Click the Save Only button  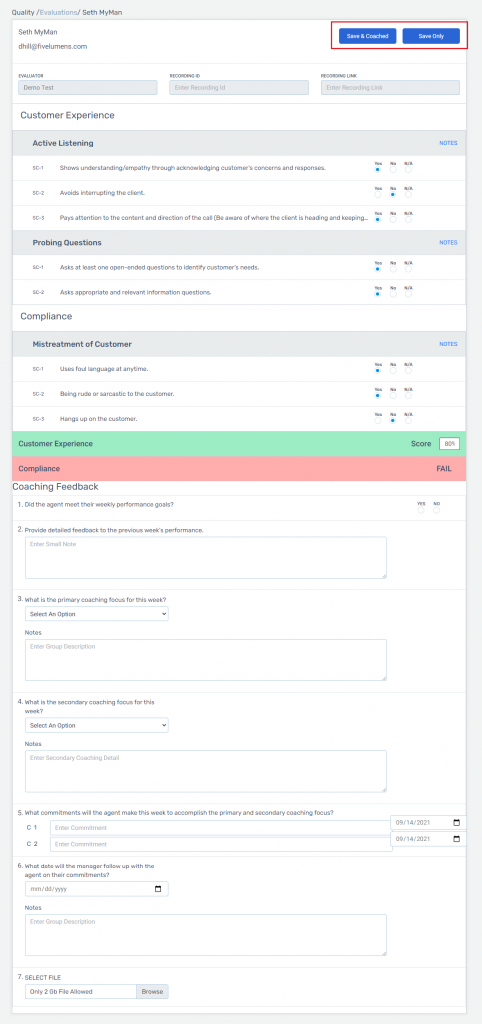[431, 36]
